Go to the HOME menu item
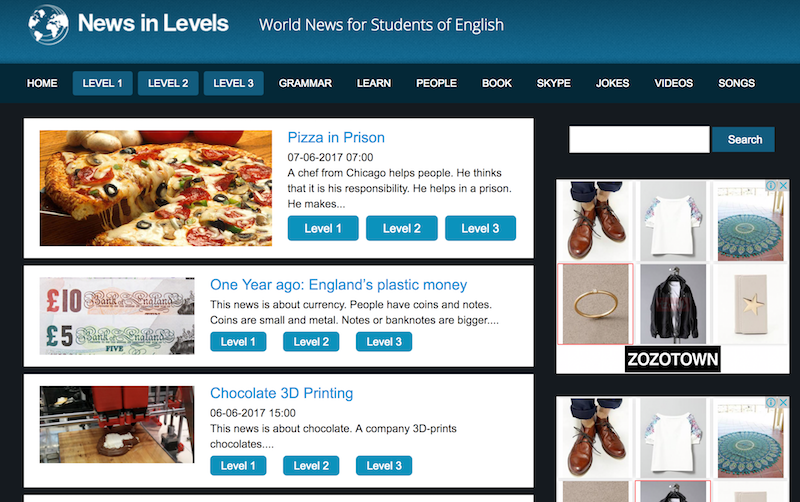Screen dimensions: 800x502 [42, 83]
